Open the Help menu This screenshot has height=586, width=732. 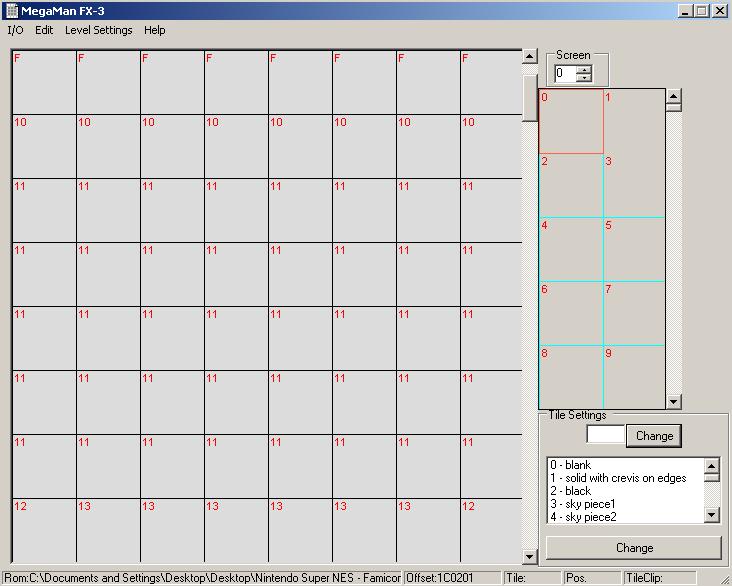tap(154, 30)
